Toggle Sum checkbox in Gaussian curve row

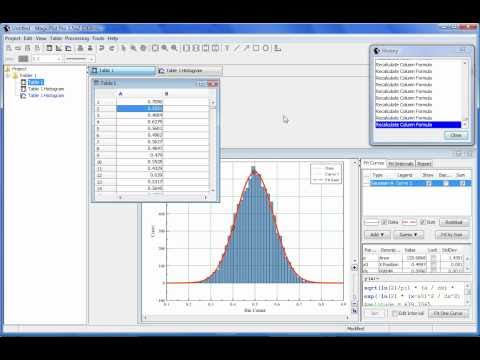(462, 183)
